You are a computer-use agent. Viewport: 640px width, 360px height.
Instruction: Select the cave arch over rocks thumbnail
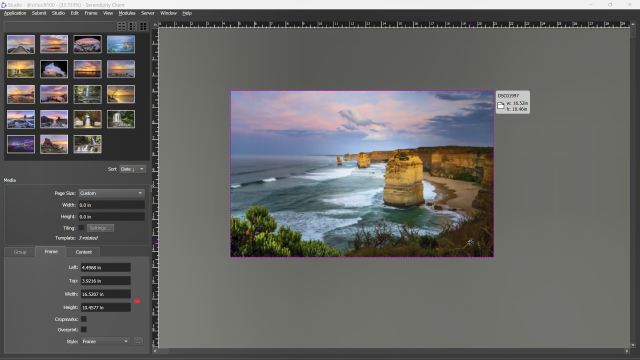(x=87, y=44)
